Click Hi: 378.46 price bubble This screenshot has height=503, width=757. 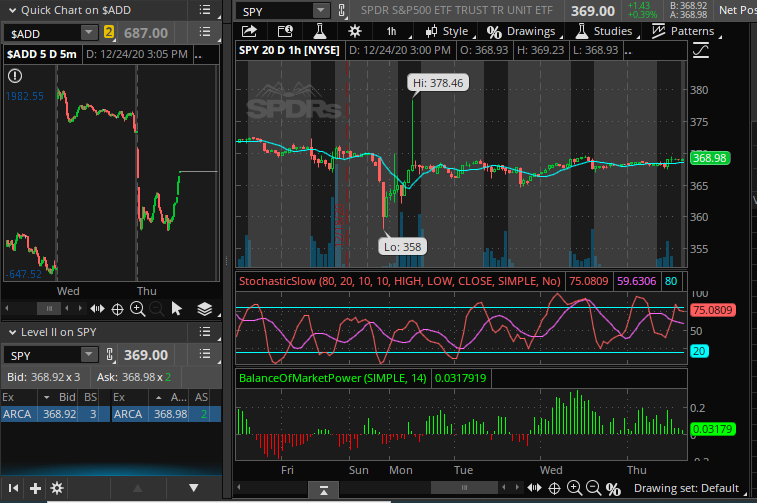tap(437, 83)
